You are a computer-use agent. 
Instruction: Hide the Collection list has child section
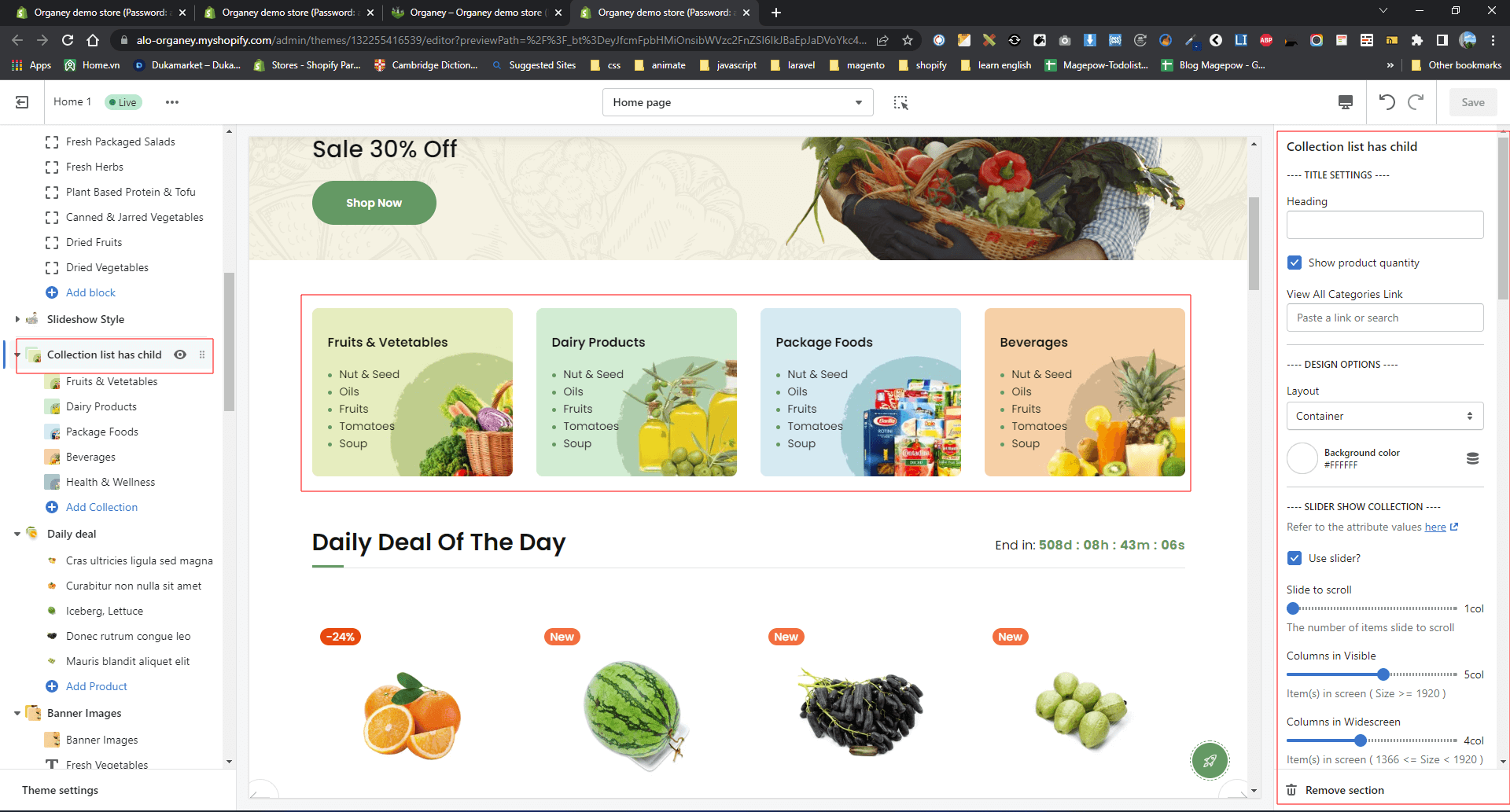(180, 355)
